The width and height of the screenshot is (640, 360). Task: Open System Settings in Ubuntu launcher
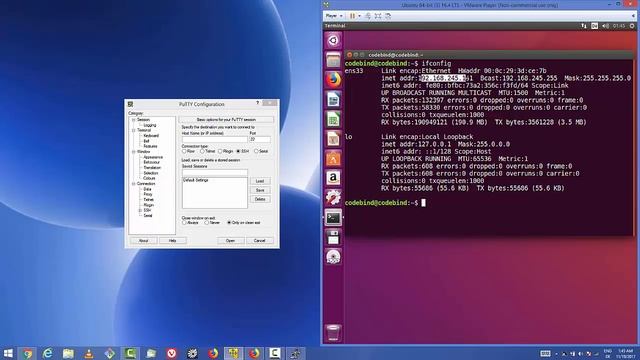pyautogui.click(x=333, y=198)
